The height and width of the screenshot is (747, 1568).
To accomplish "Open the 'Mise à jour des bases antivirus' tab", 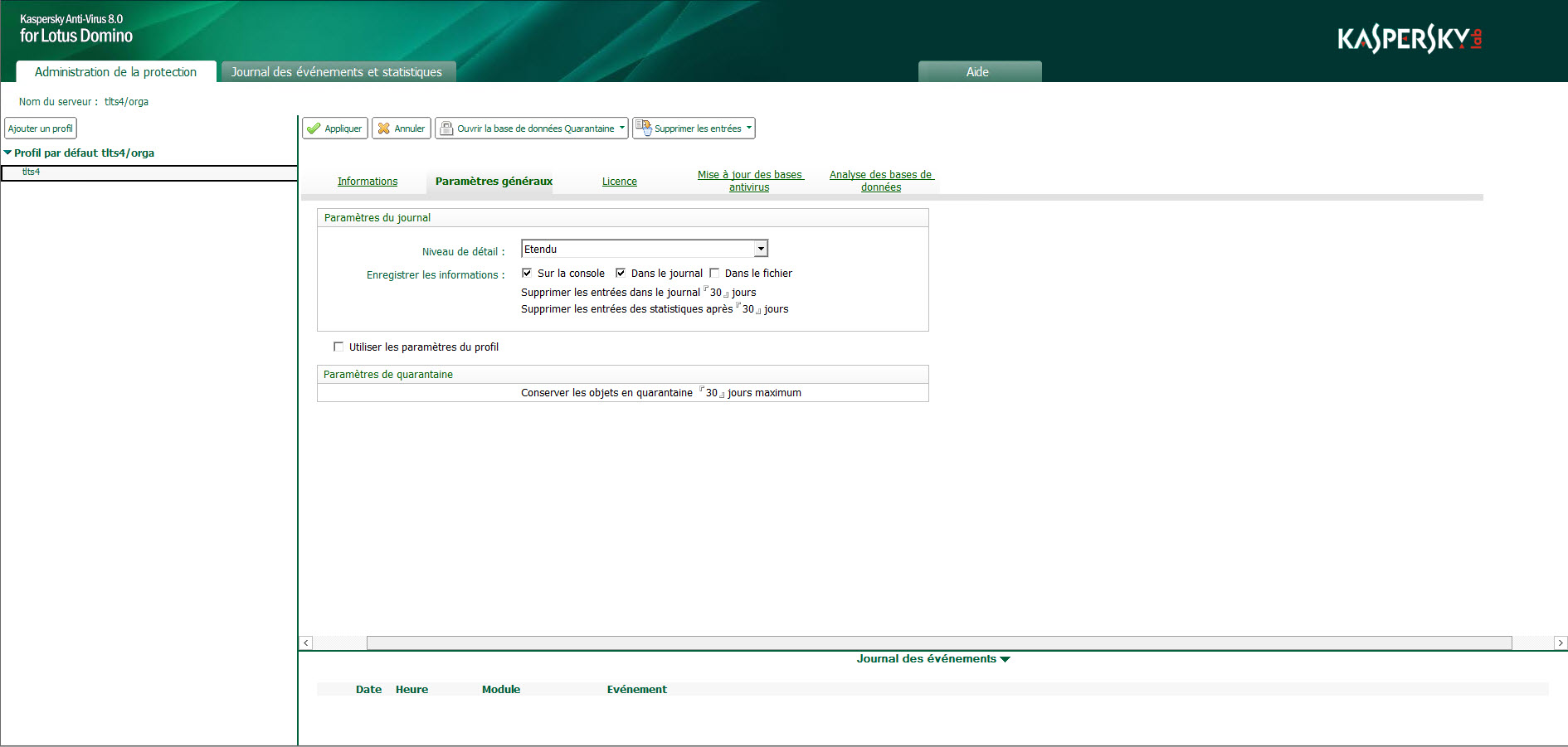I will [749, 181].
